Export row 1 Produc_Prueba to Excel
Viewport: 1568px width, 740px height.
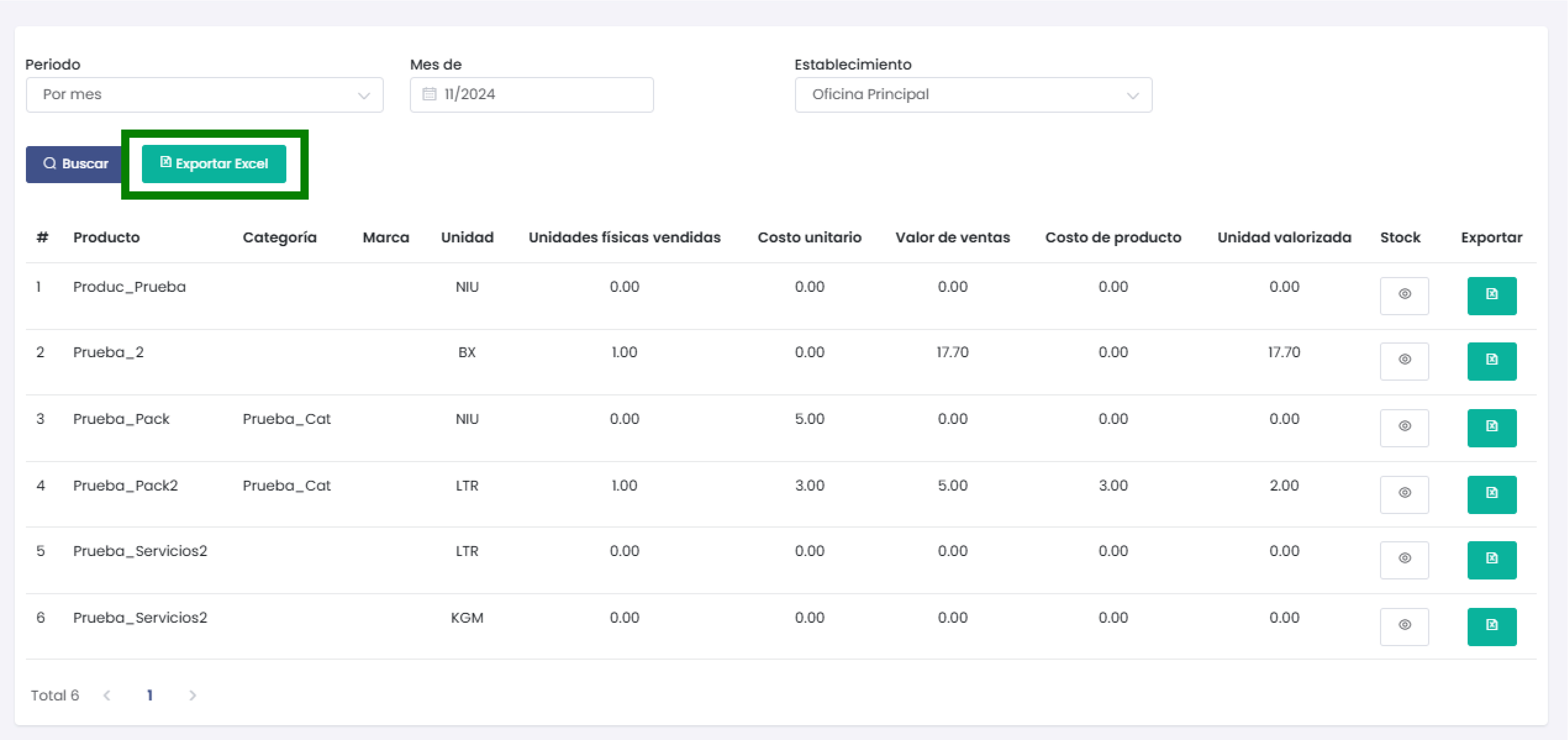click(1492, 296)
